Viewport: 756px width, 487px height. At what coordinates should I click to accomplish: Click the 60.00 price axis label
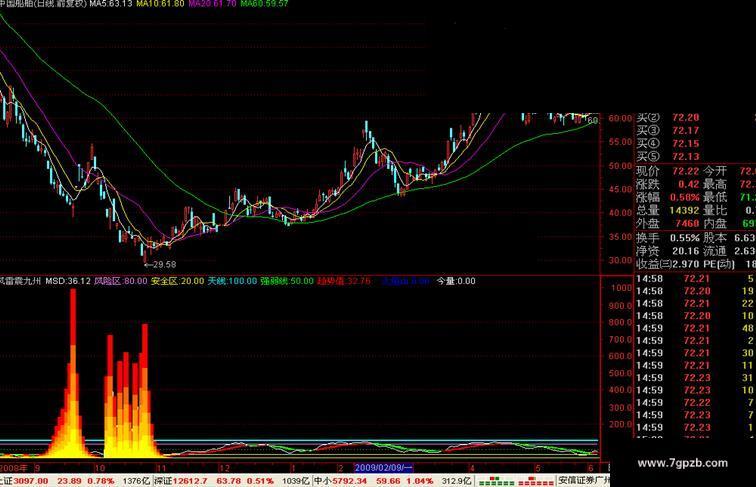[620, 118]
